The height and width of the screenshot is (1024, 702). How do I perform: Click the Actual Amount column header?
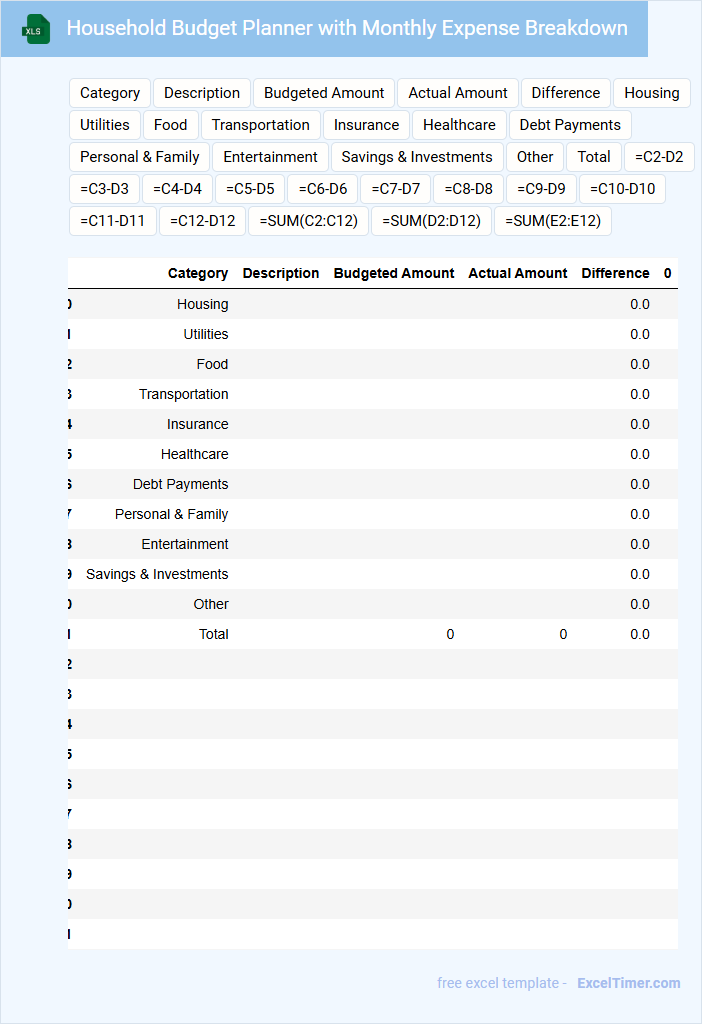click(517, 273)
